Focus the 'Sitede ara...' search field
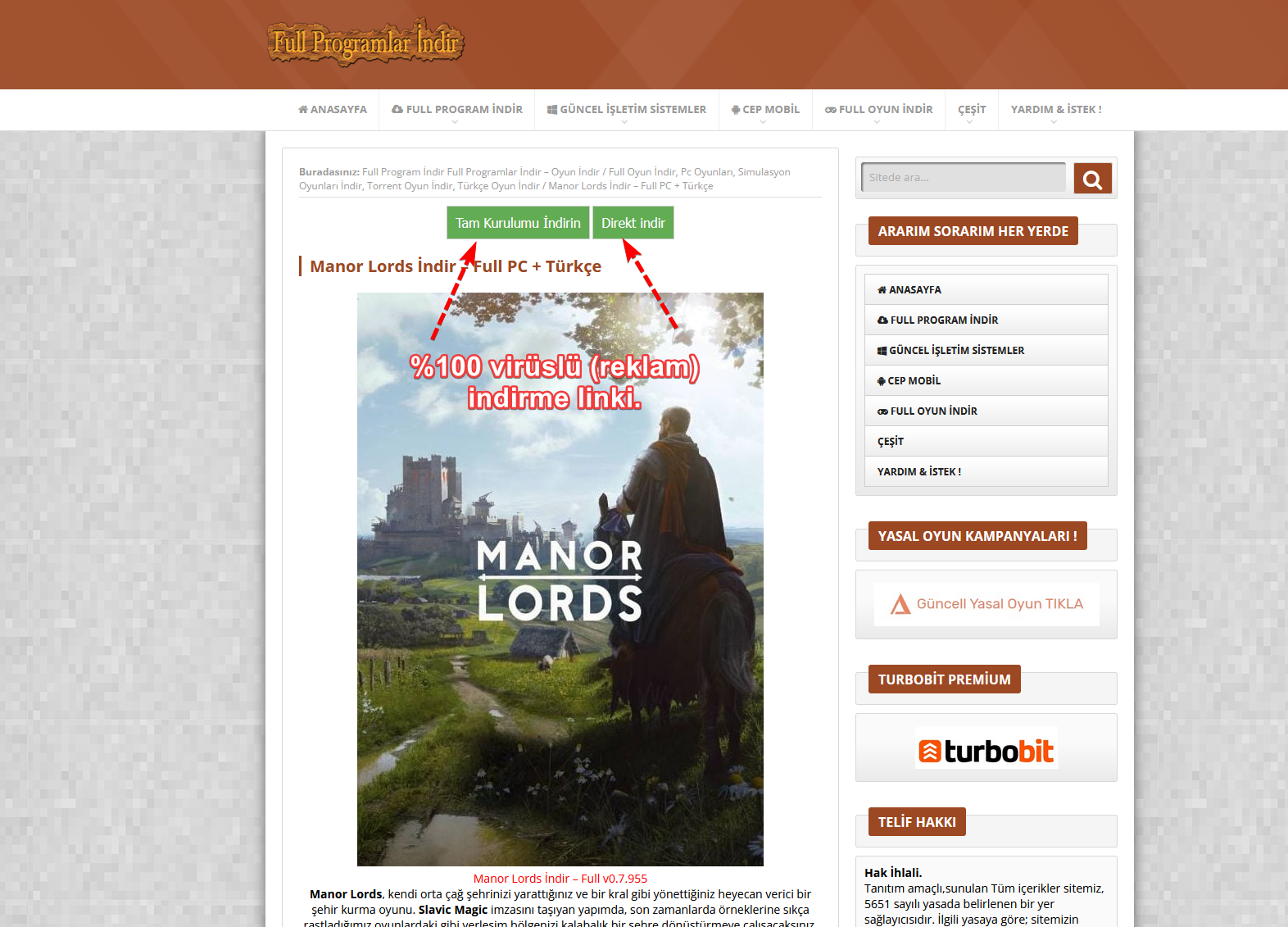1288x927 pixels. 964,177
